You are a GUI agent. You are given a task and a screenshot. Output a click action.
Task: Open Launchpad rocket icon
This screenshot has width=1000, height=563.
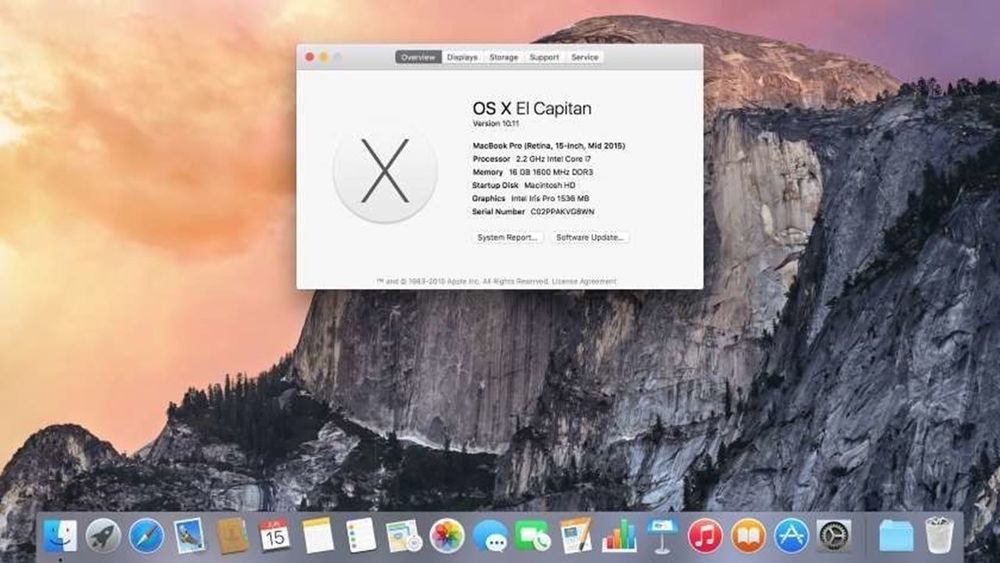103,536
